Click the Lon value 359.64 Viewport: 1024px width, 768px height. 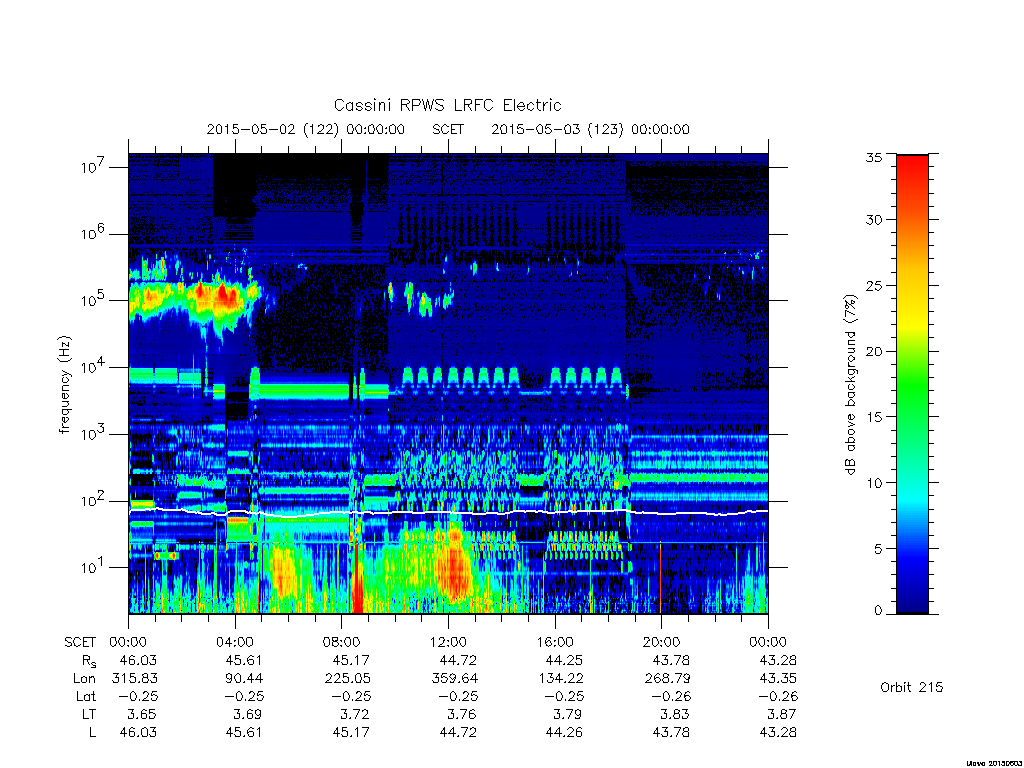[455, 679]
